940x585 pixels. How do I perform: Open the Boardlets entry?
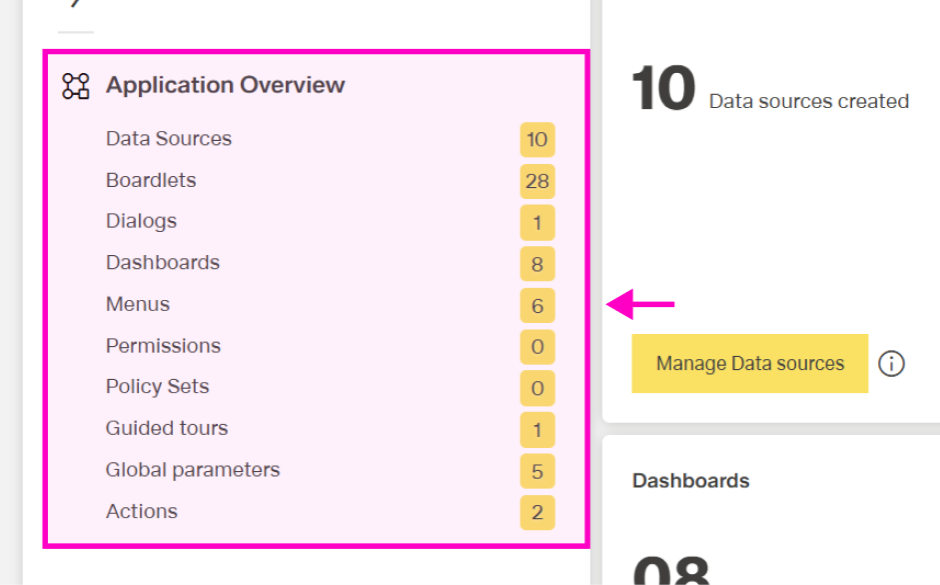point(151,181)
